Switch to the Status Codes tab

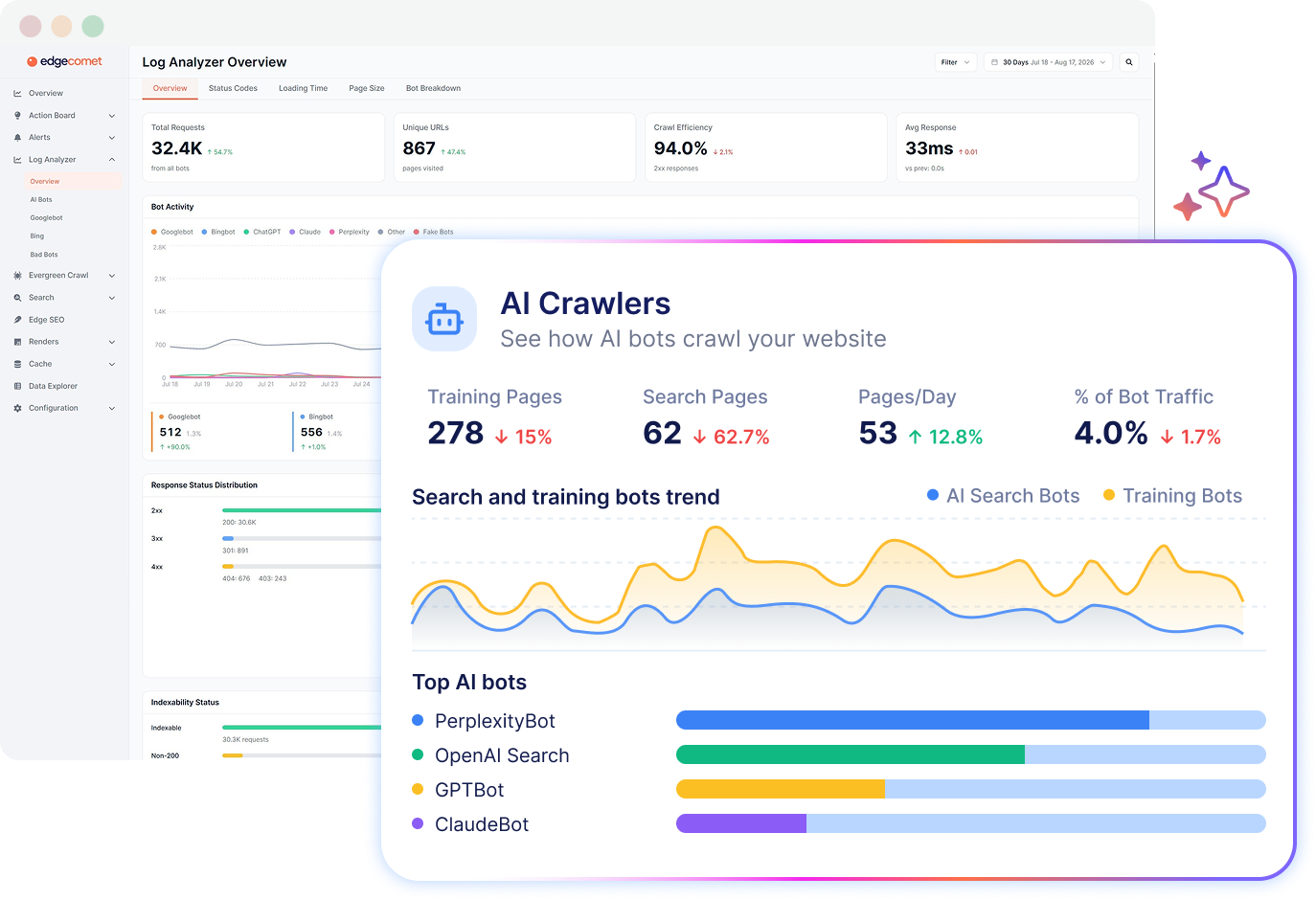233,88
